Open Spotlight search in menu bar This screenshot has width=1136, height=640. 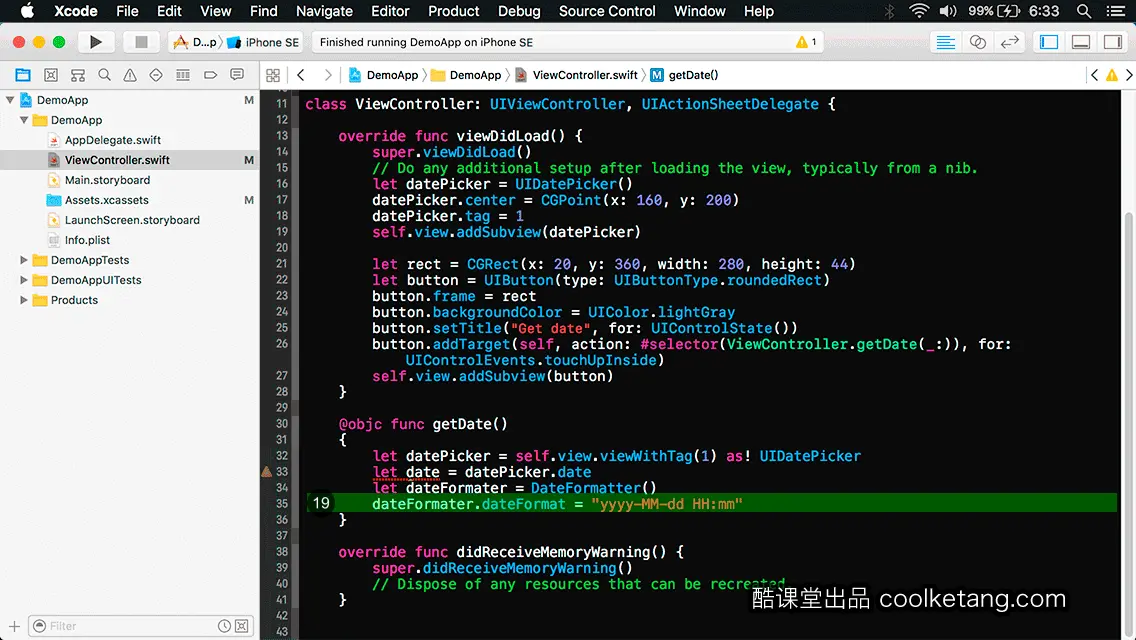(1084, 11)
